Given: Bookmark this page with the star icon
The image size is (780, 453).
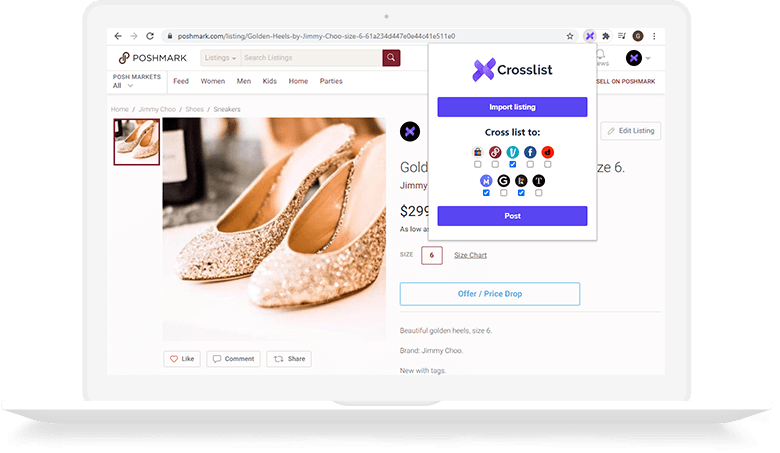Looking at the screenshot, I should pos(570,36).
